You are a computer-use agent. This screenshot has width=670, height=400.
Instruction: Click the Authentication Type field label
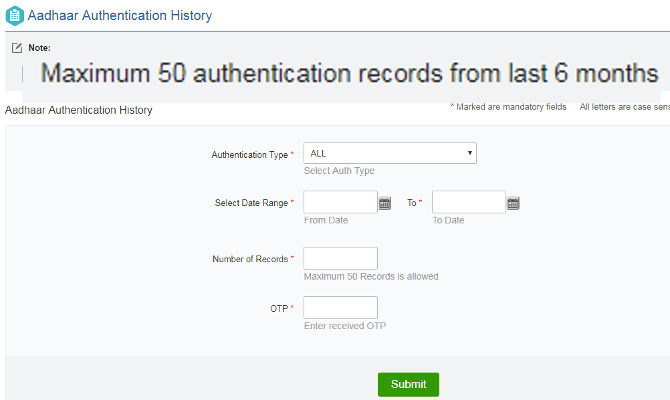point(250,155)
